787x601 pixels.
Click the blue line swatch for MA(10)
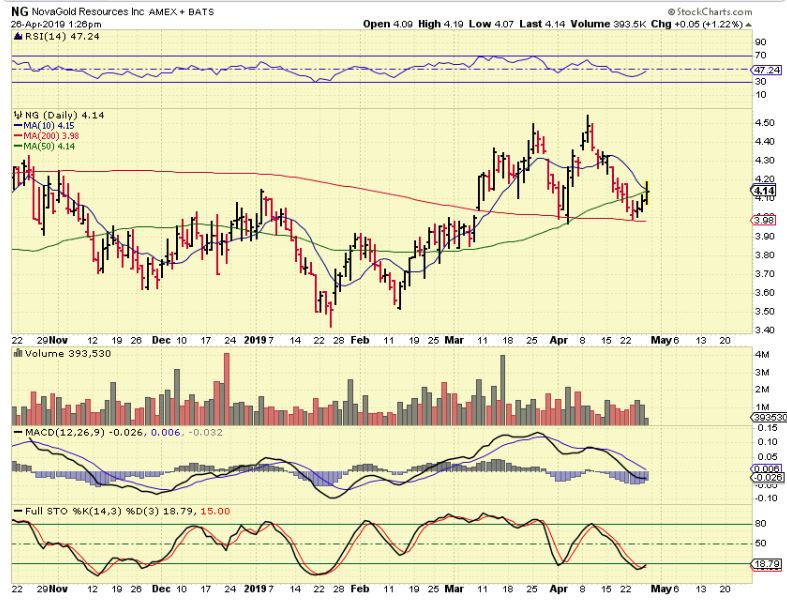(x=18, y=126)
